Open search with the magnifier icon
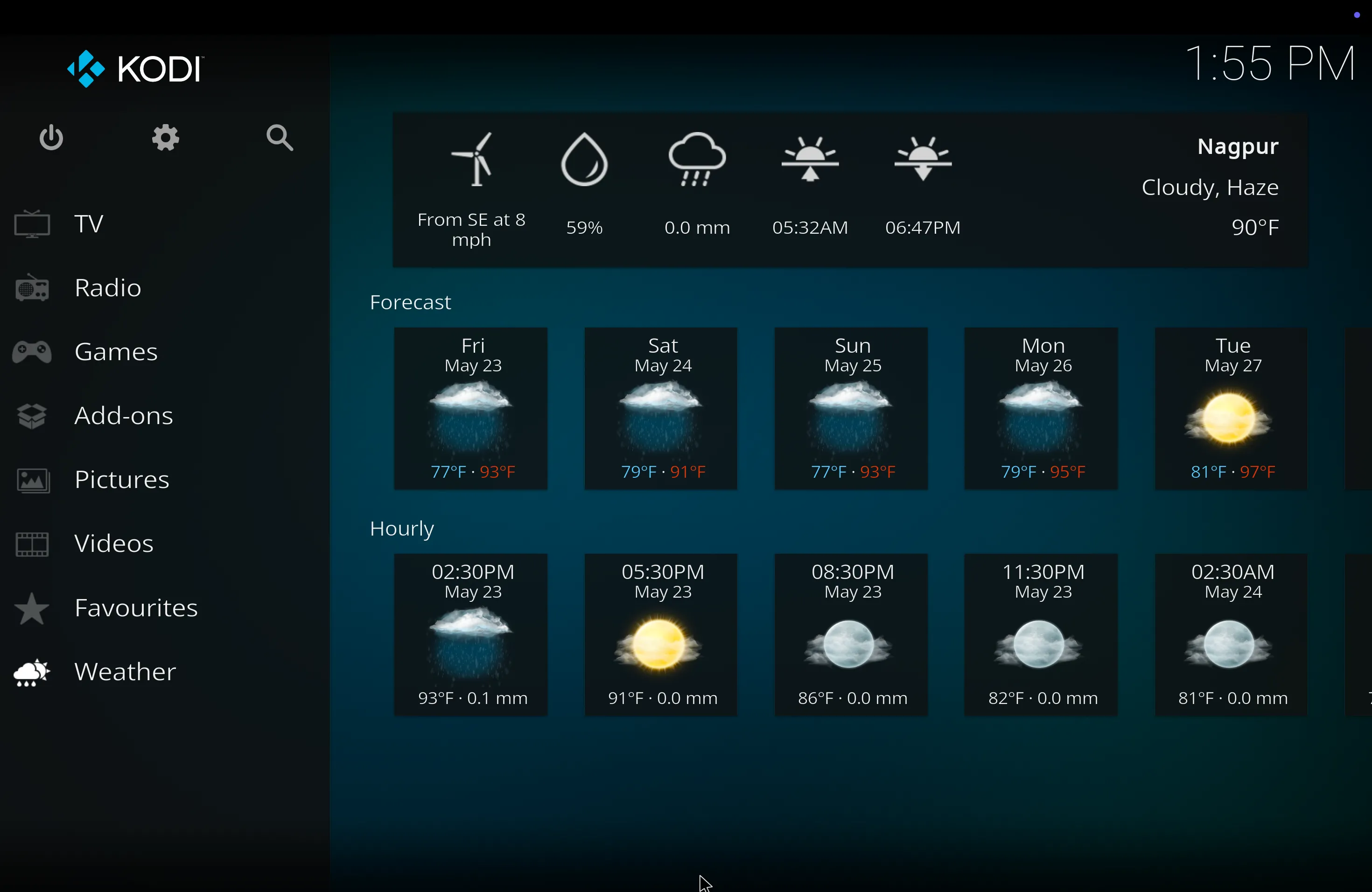This screenshot has height=892, width=1372. click(280, 138)
